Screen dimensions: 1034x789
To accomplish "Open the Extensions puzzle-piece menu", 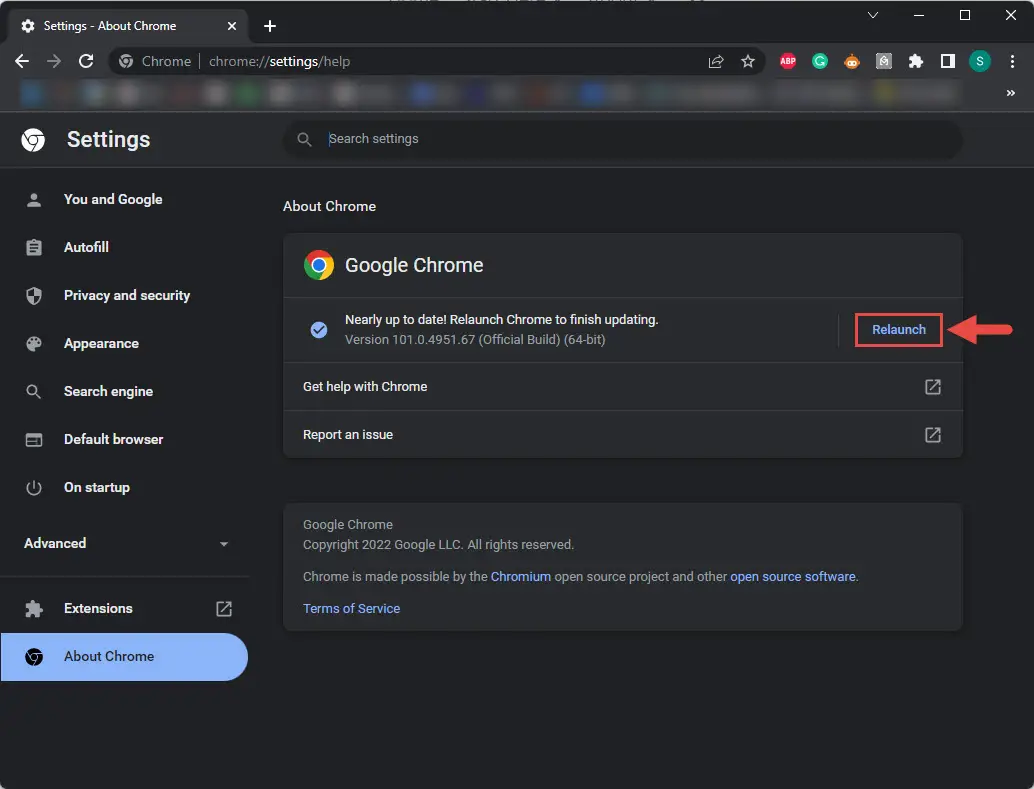I will [x=915, y=61].
